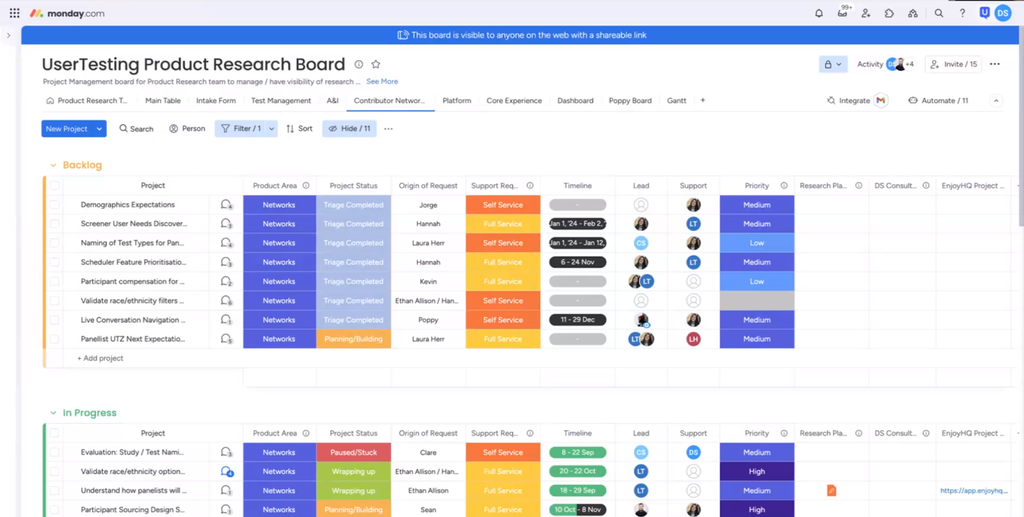Screen dimensions: 1024x517
Task: Select all items in In Progress checkbox
Action: pyautogui.click(x=54, y=433)
